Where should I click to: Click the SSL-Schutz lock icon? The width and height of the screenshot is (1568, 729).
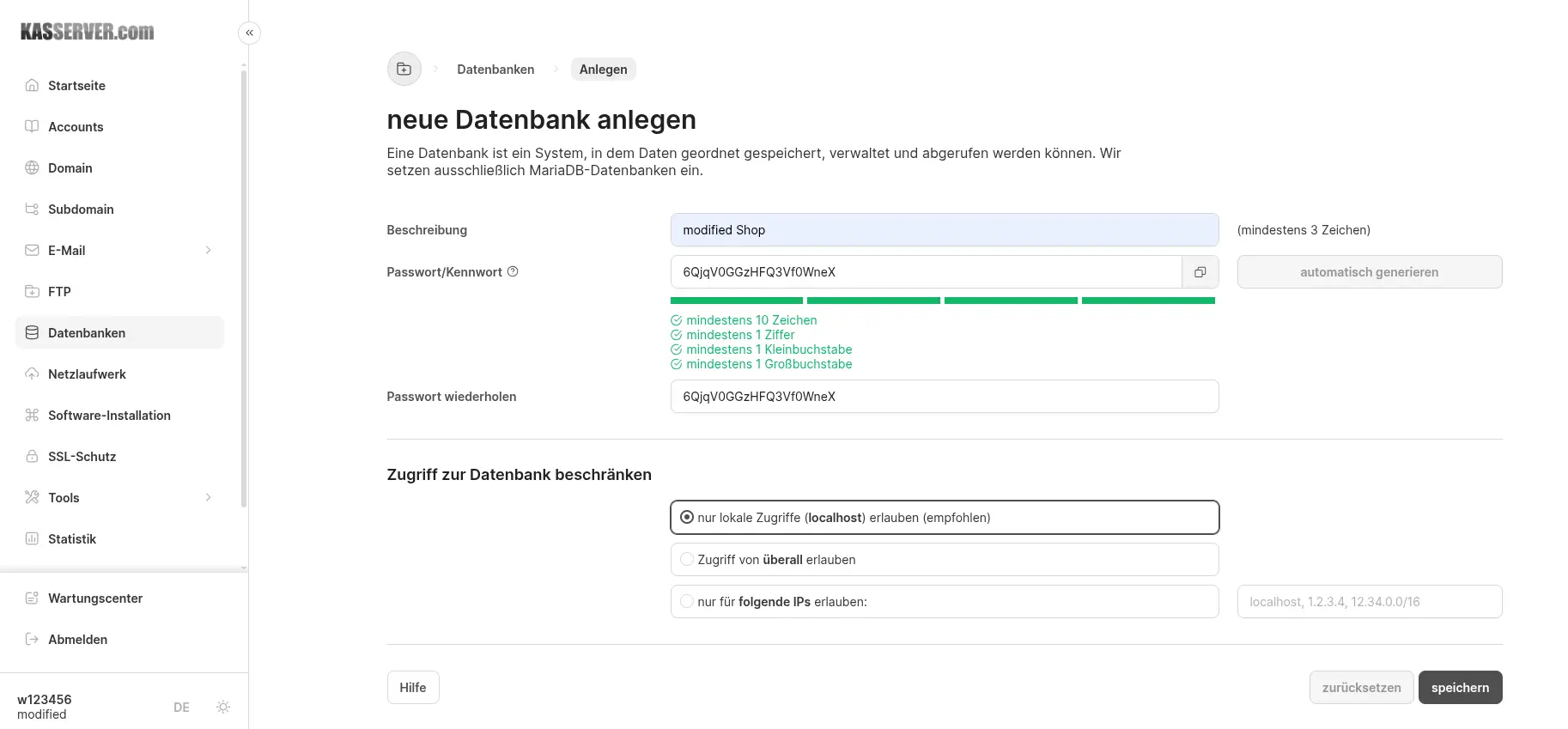[32, 457]
